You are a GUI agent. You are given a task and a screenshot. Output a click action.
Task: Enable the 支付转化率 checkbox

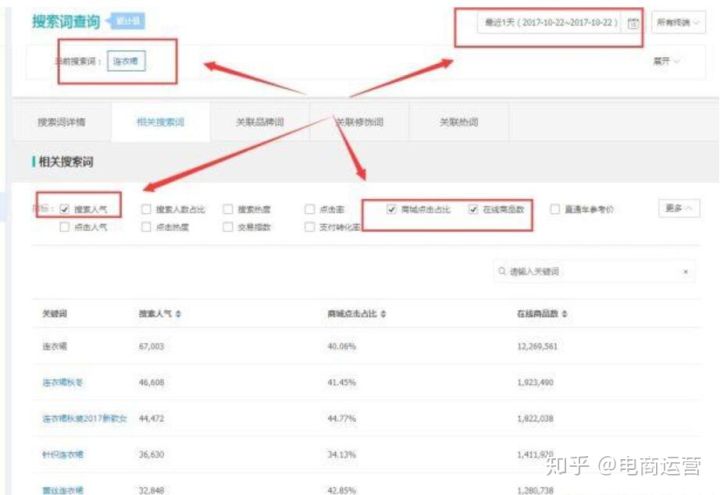pyautogui.click(x=310, y=227)
